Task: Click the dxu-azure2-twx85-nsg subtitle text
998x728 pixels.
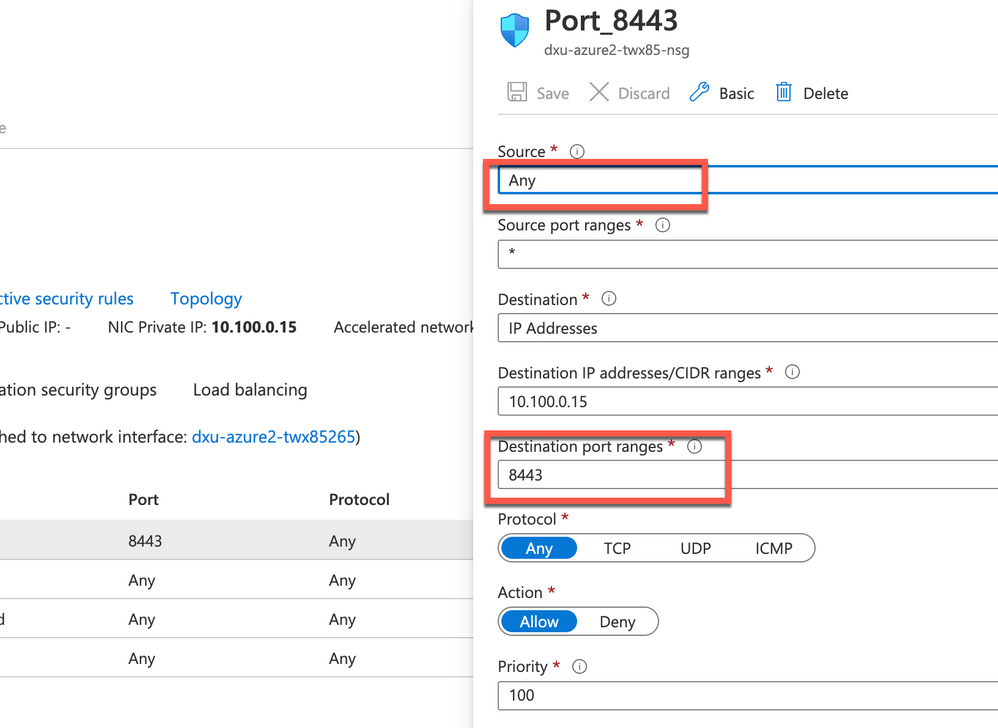Action: (x=616, y=50)
